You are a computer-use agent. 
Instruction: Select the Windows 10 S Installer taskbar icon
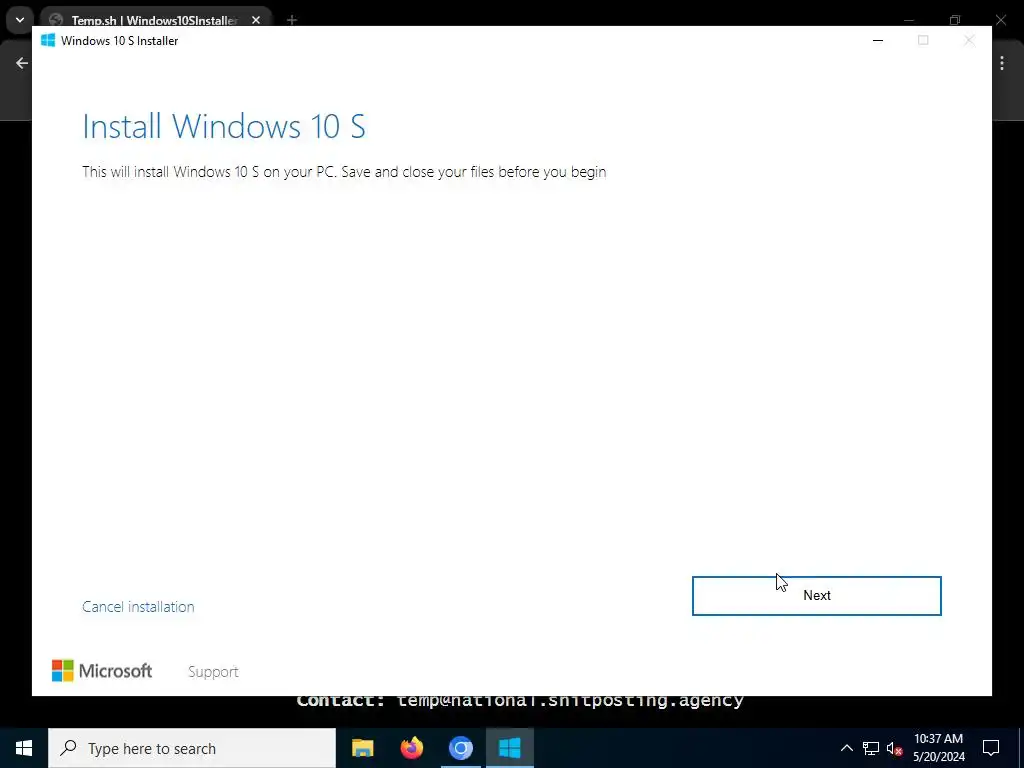[509, 748]
